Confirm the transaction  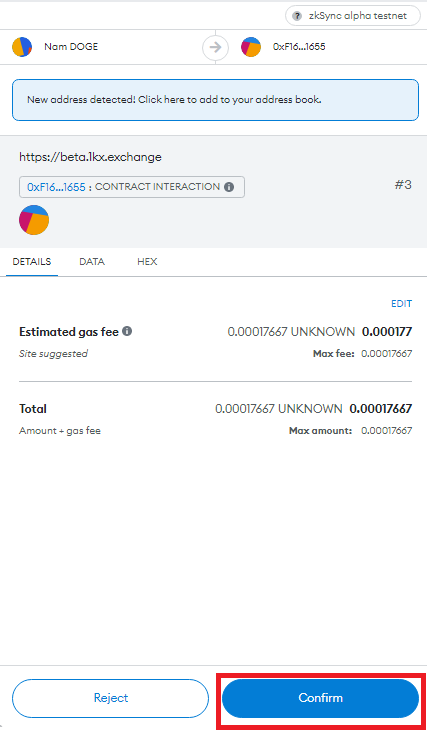click(x=320, y=698)
